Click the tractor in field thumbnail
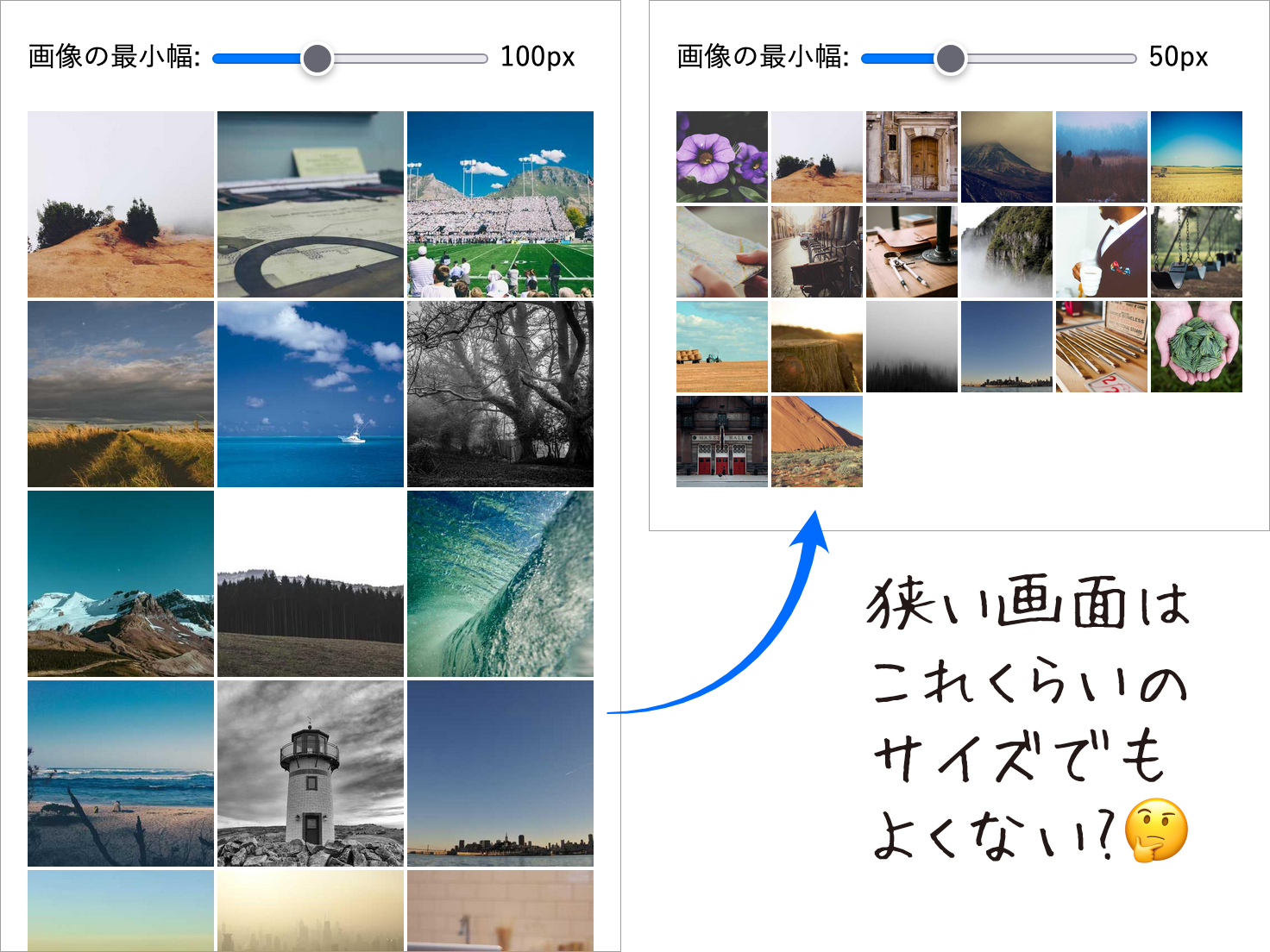Viewport: 1270px width, 952px height. pyautogui.click(x=722, y=347)
